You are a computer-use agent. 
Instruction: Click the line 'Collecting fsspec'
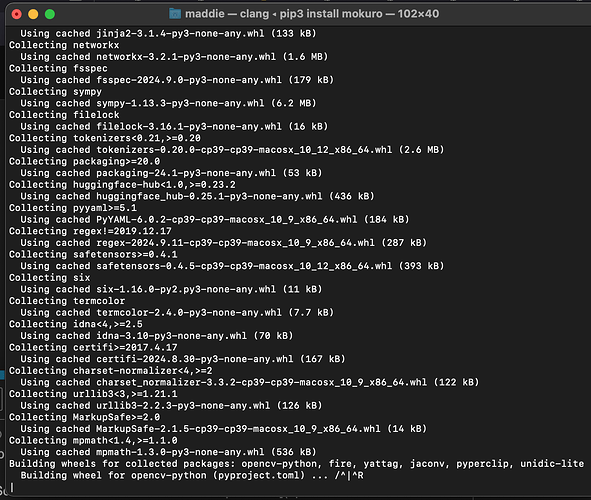coord(58,69)
